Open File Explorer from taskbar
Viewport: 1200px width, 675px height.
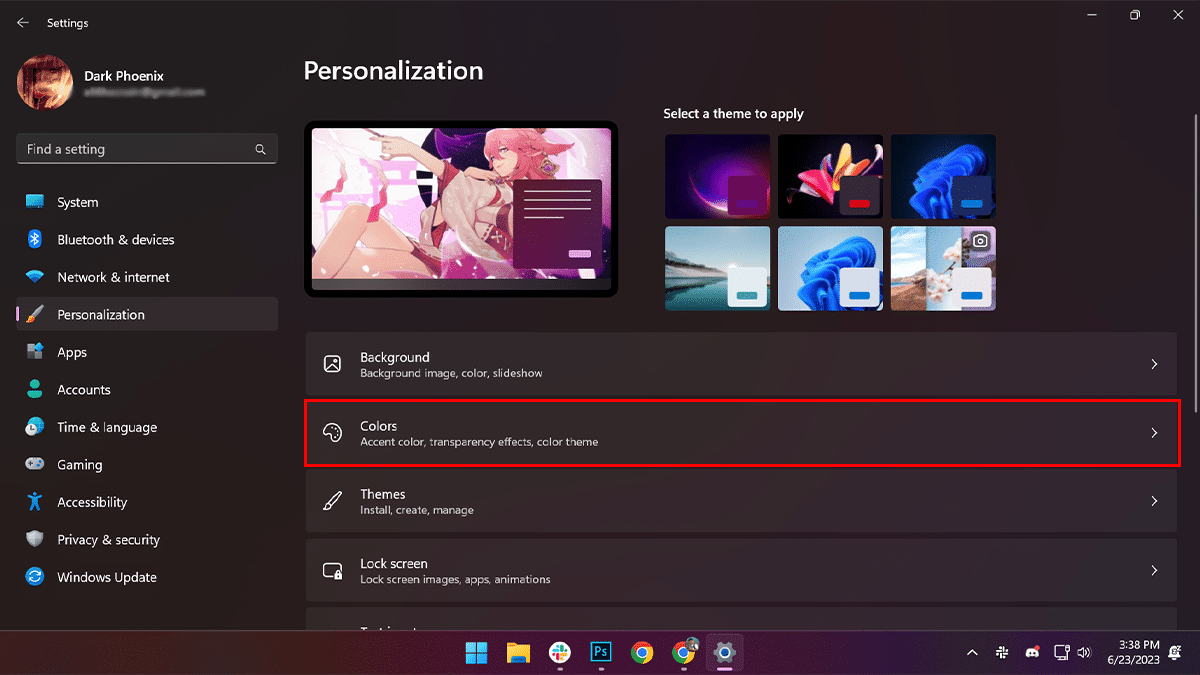pos(518,652)
